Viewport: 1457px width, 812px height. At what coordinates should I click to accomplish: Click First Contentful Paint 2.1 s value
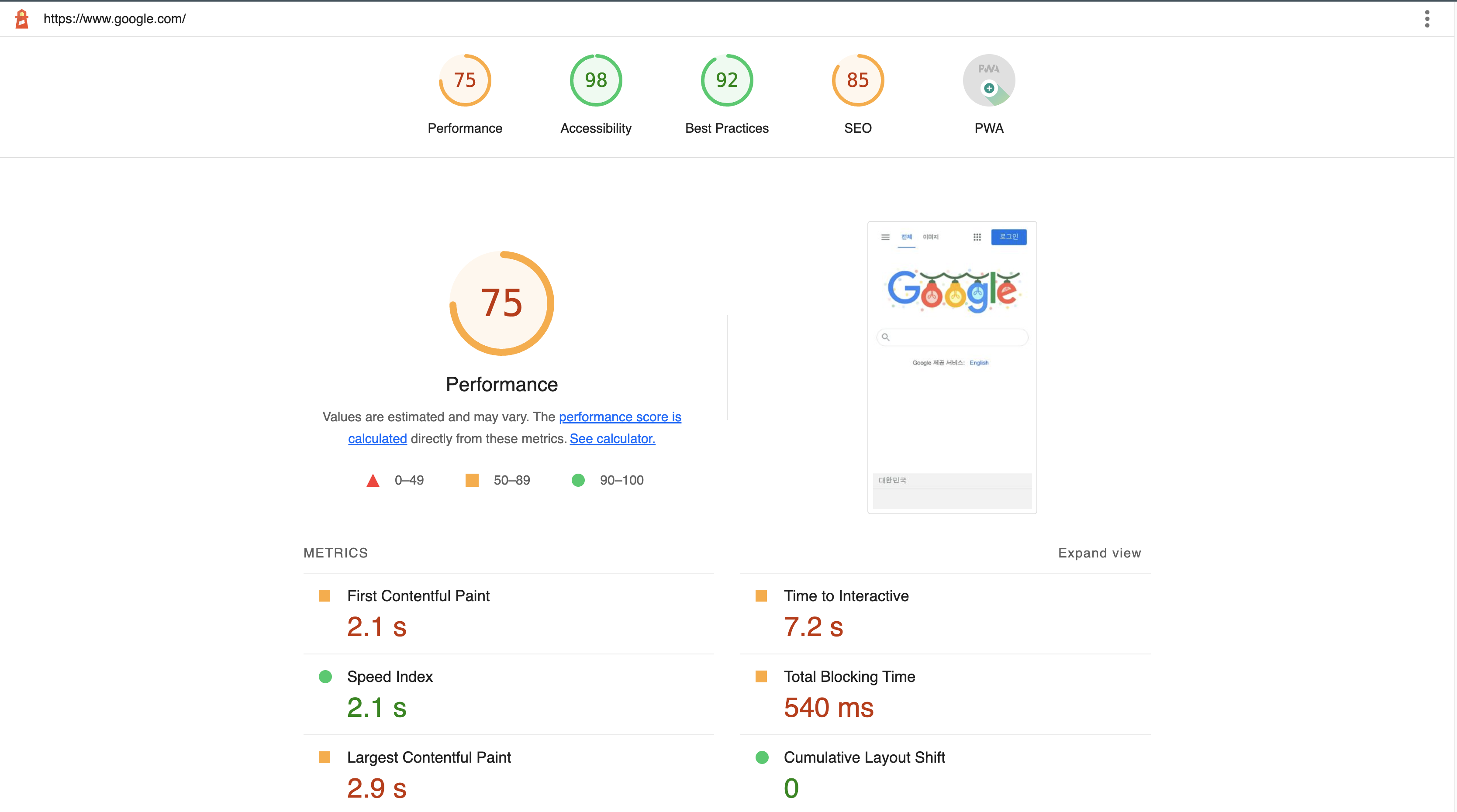coord(376,626)
